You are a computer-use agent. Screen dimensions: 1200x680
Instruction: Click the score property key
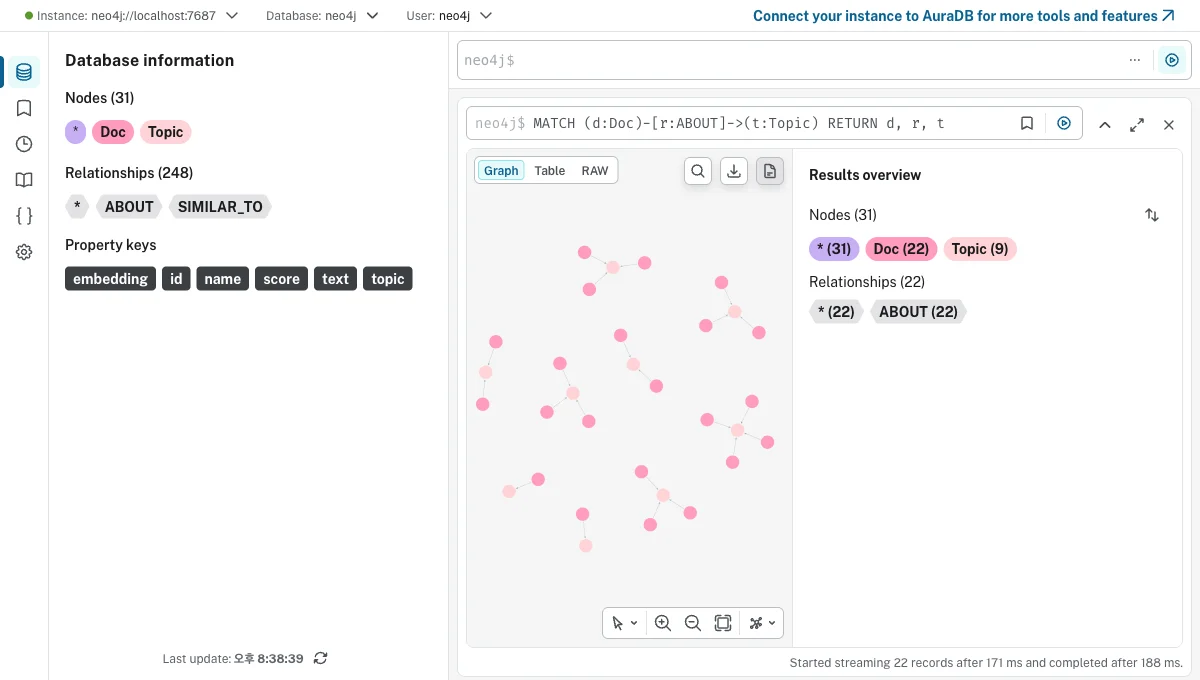pos(282,279)
